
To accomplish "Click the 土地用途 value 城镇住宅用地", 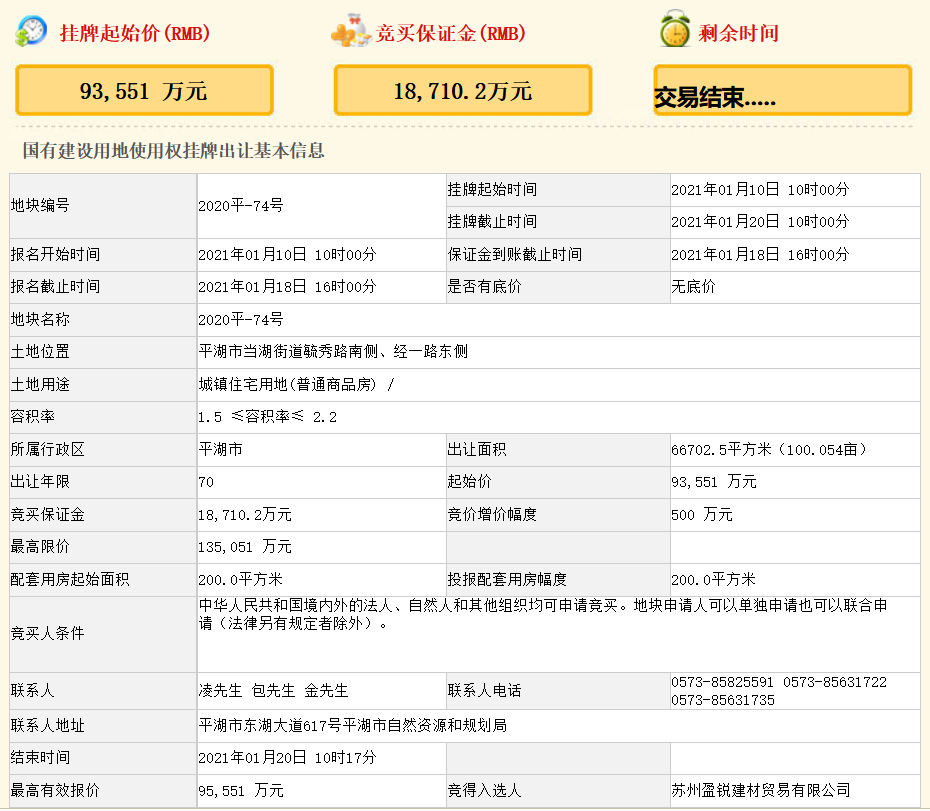I will point(297,384).
